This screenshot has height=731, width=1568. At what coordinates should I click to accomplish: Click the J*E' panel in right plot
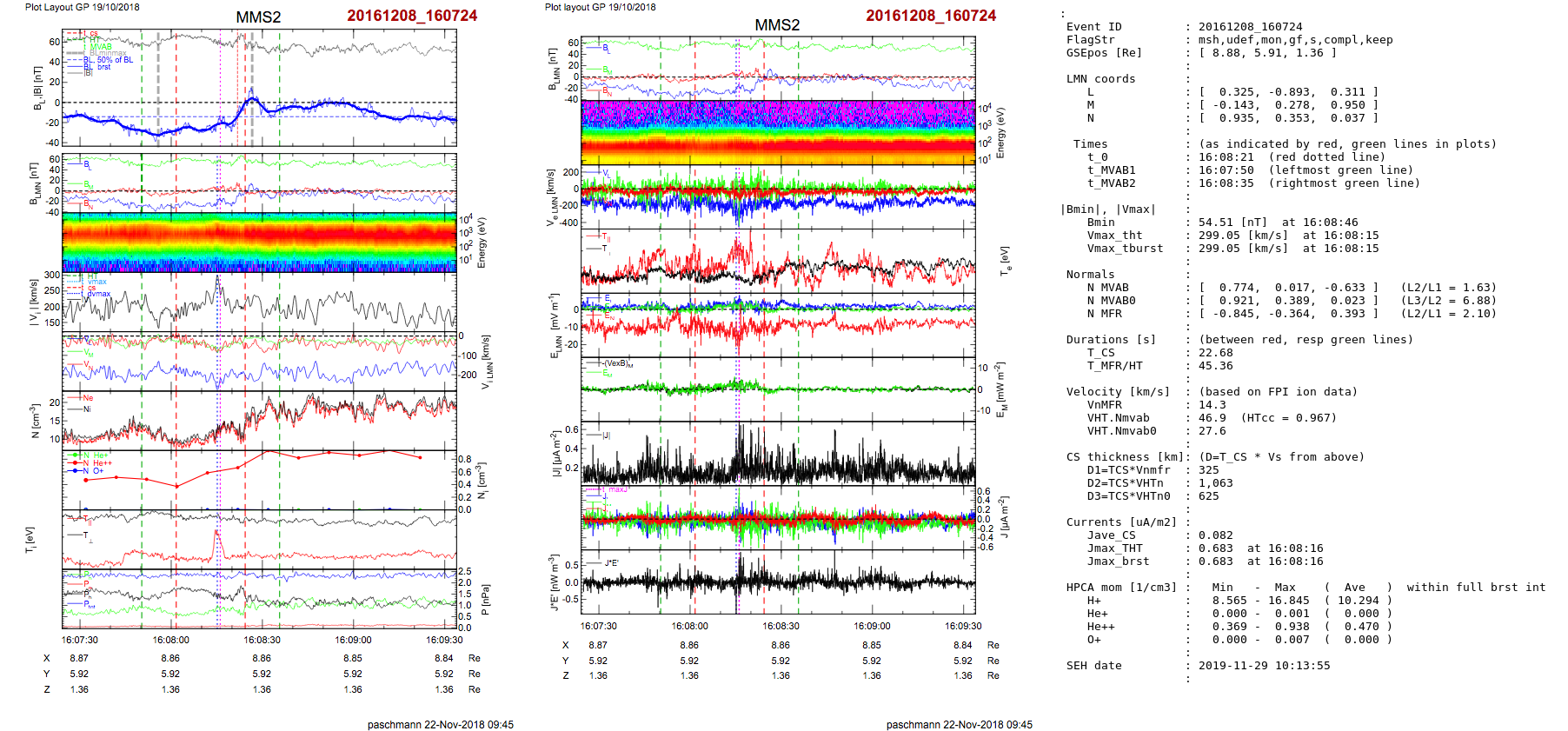(x=778, y=581)
